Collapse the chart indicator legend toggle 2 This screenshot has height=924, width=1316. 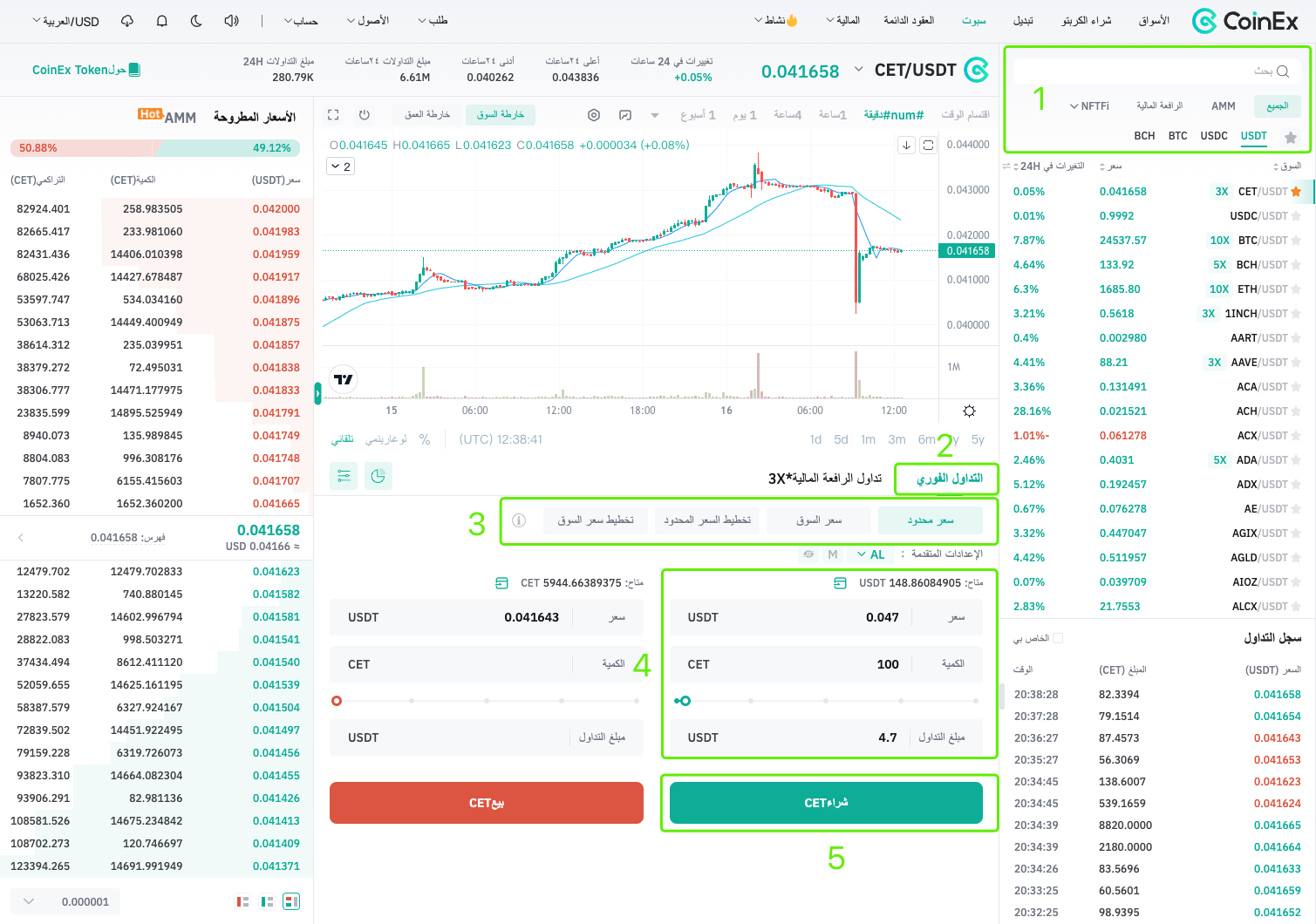(x=341, y=166)
